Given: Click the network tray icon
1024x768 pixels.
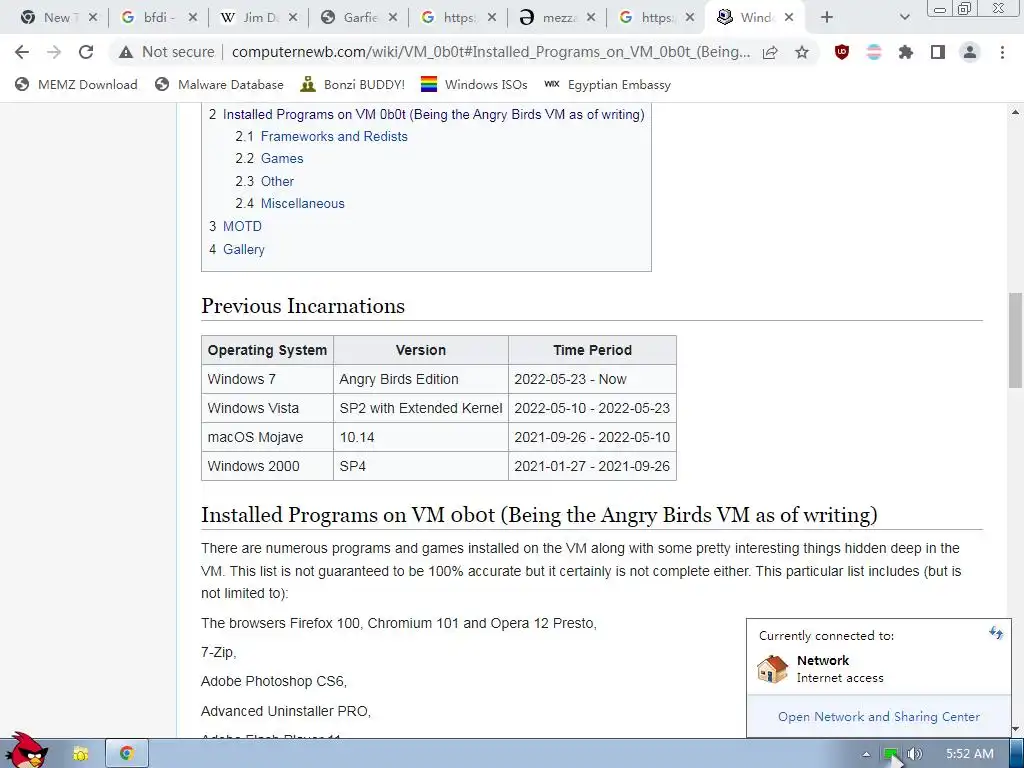Looking at the screenshot, I should pyautogui.click(x=891, y=754).
